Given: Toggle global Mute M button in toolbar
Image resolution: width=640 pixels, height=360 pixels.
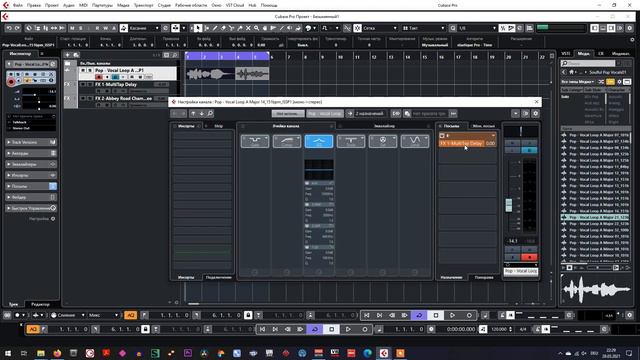Looking at the screenshot, I should (72, 28).
